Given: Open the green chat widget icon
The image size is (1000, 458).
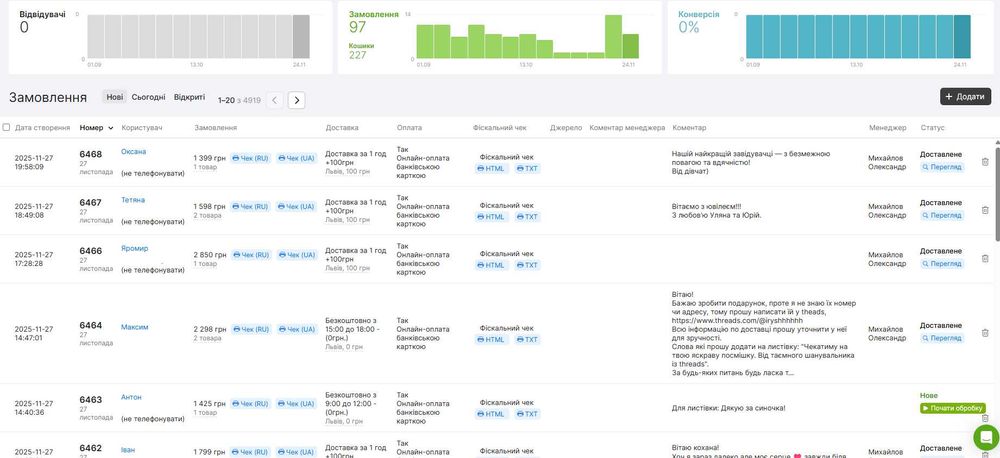Looking at the screenshot, I should coord(985,437).
